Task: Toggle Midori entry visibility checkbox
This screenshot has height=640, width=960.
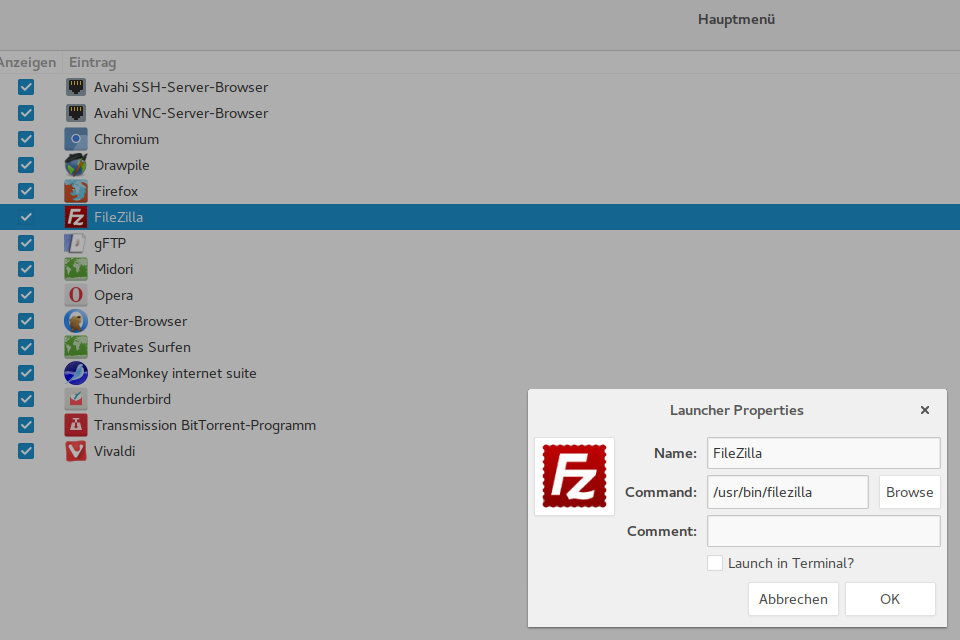Action: click(26, 269)
